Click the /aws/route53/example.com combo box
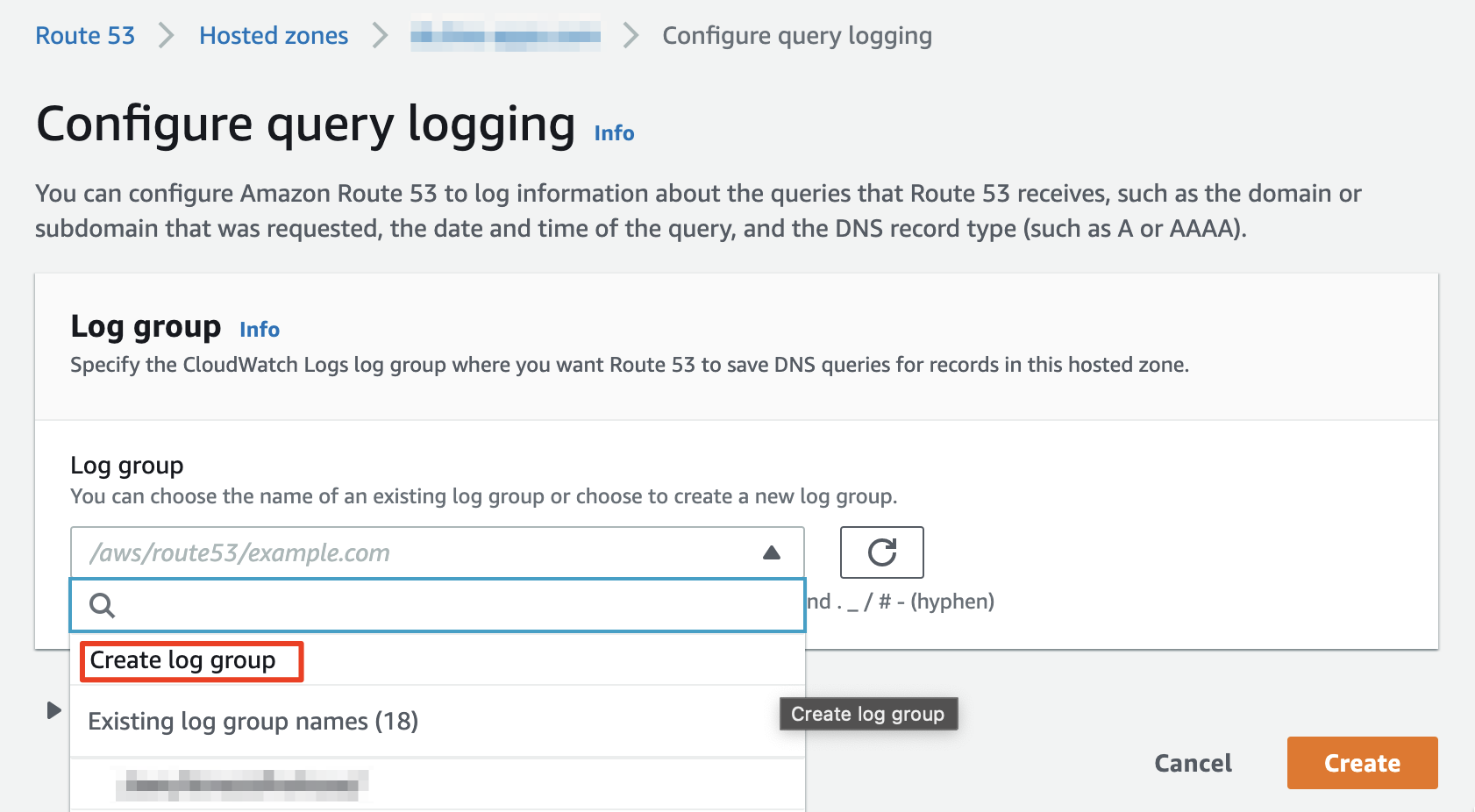Image resolution: width=1475 pixels, height=812 pixels. tap(438, 552)
